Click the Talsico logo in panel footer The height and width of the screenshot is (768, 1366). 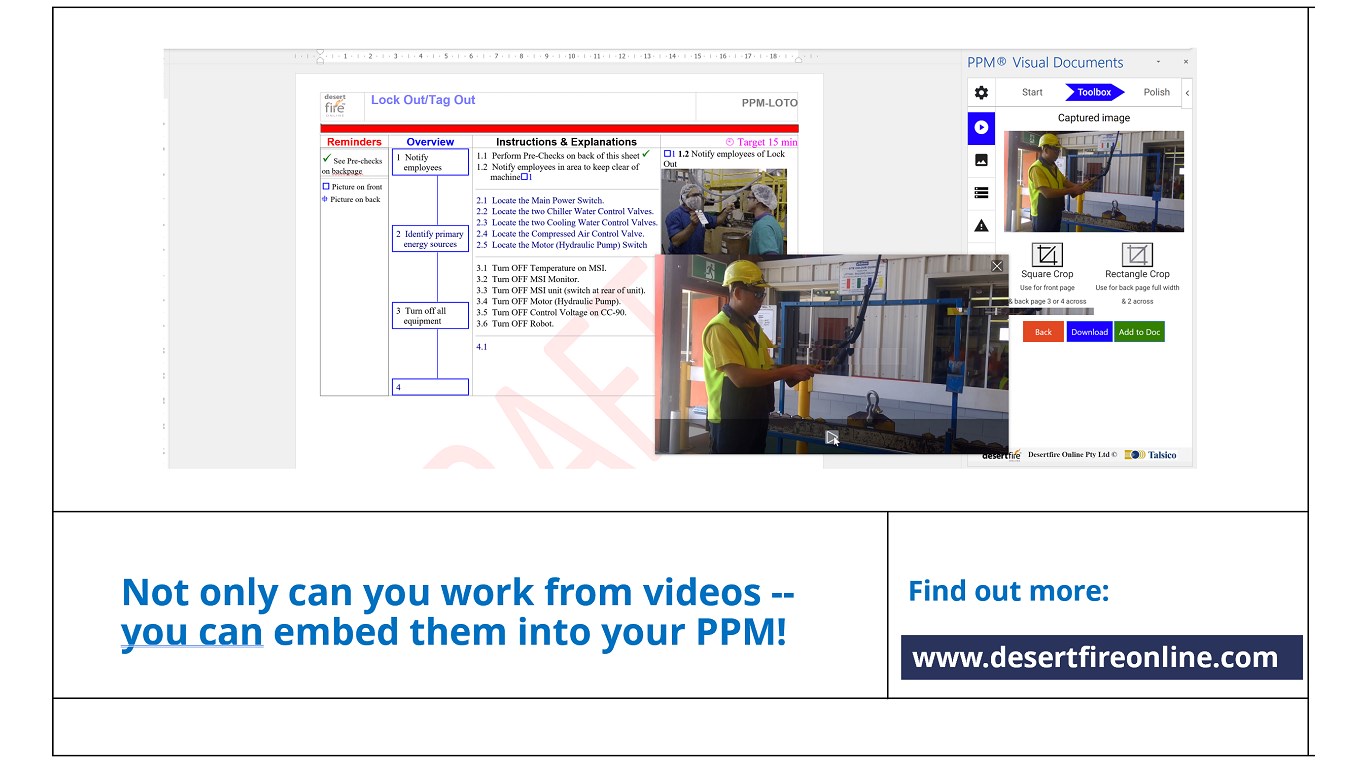coord(1150,455)
